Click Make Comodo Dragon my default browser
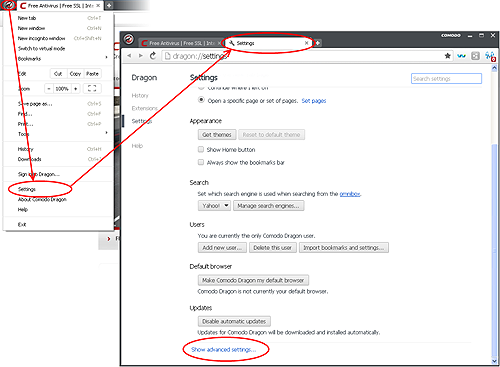The height and width of the screenshot is (367, 500). click(253, 280)
